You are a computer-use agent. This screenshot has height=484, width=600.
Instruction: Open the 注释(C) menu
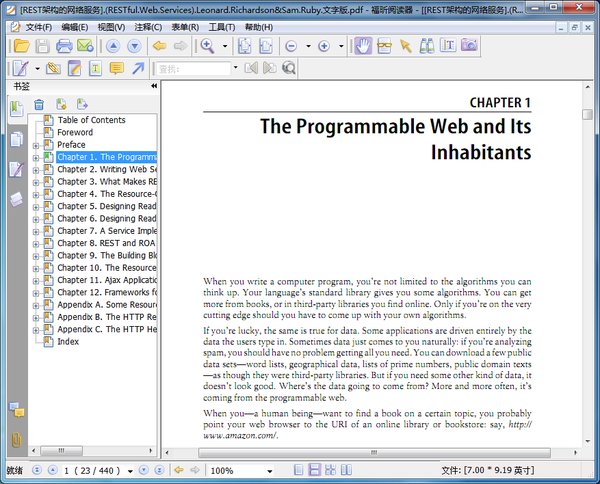point(148,27)
